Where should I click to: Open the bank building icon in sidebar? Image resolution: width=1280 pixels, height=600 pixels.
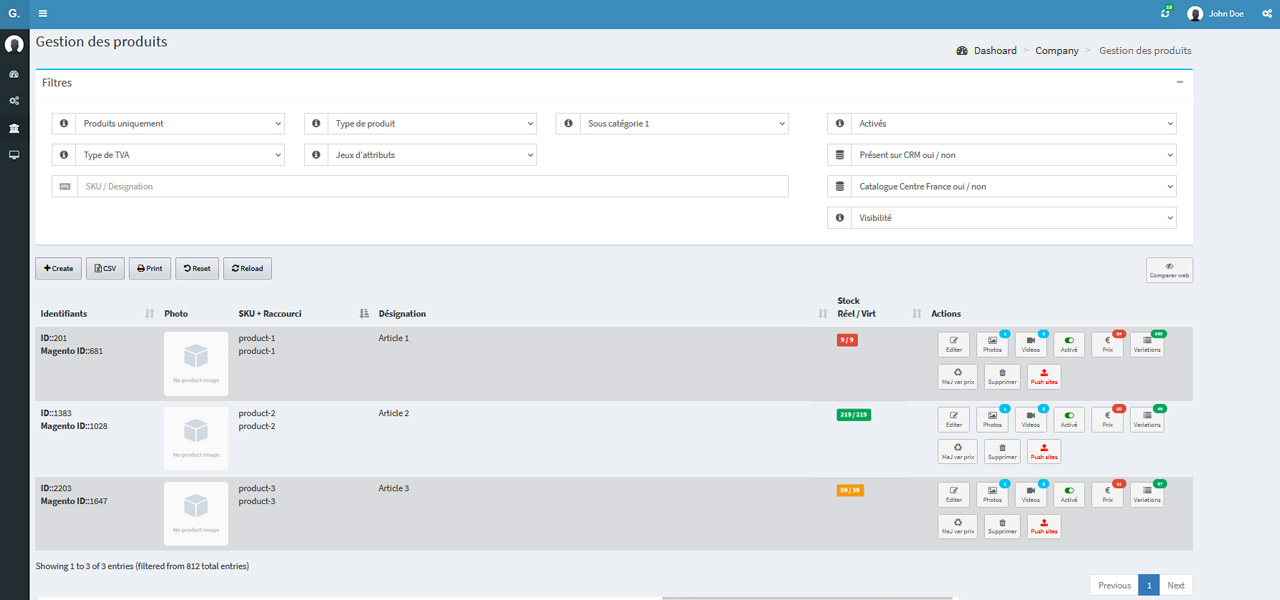coord(14,129)
